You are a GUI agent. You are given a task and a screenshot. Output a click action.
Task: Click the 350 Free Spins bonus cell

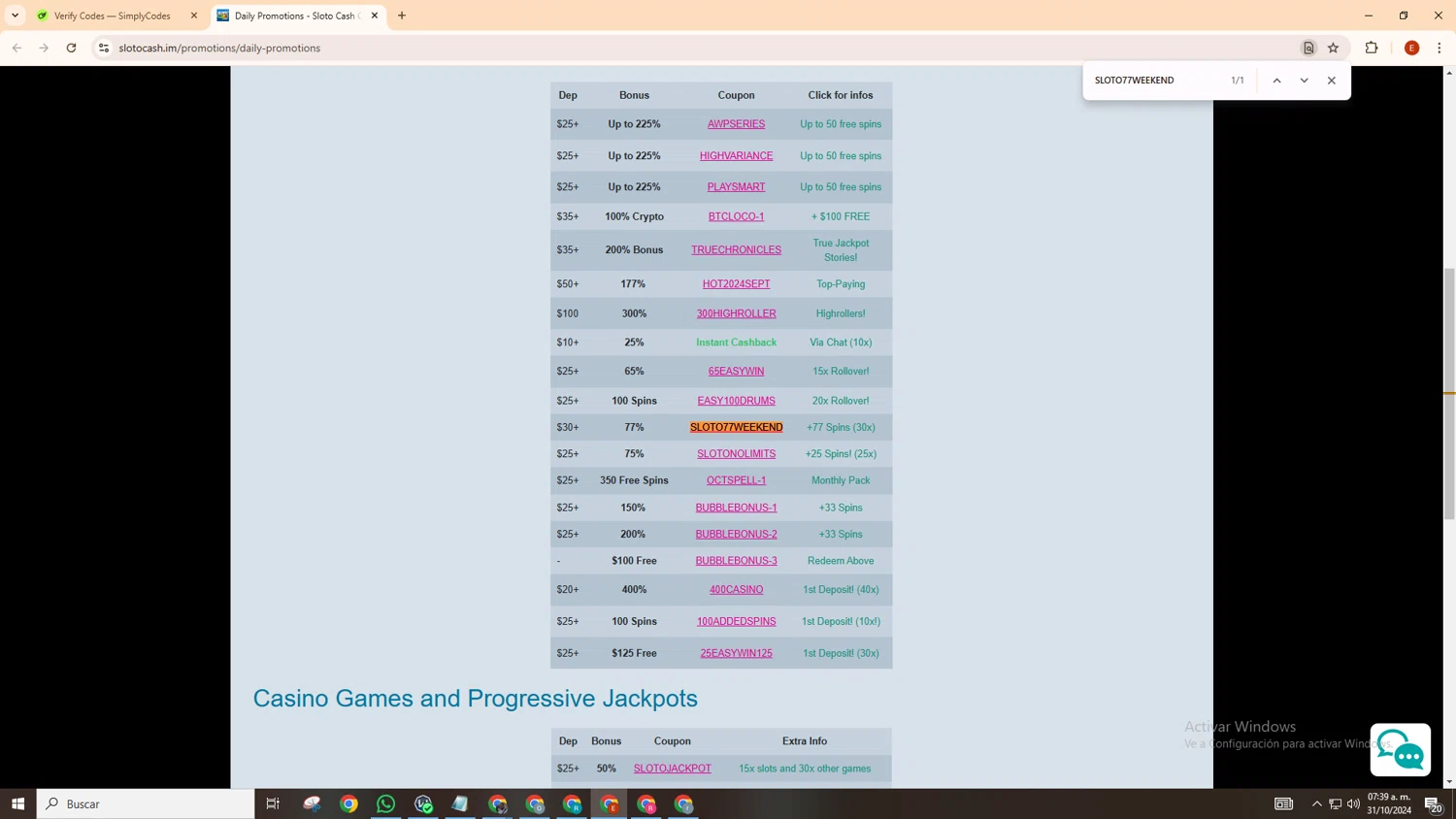pyautogui.click(x=634, y=480)
